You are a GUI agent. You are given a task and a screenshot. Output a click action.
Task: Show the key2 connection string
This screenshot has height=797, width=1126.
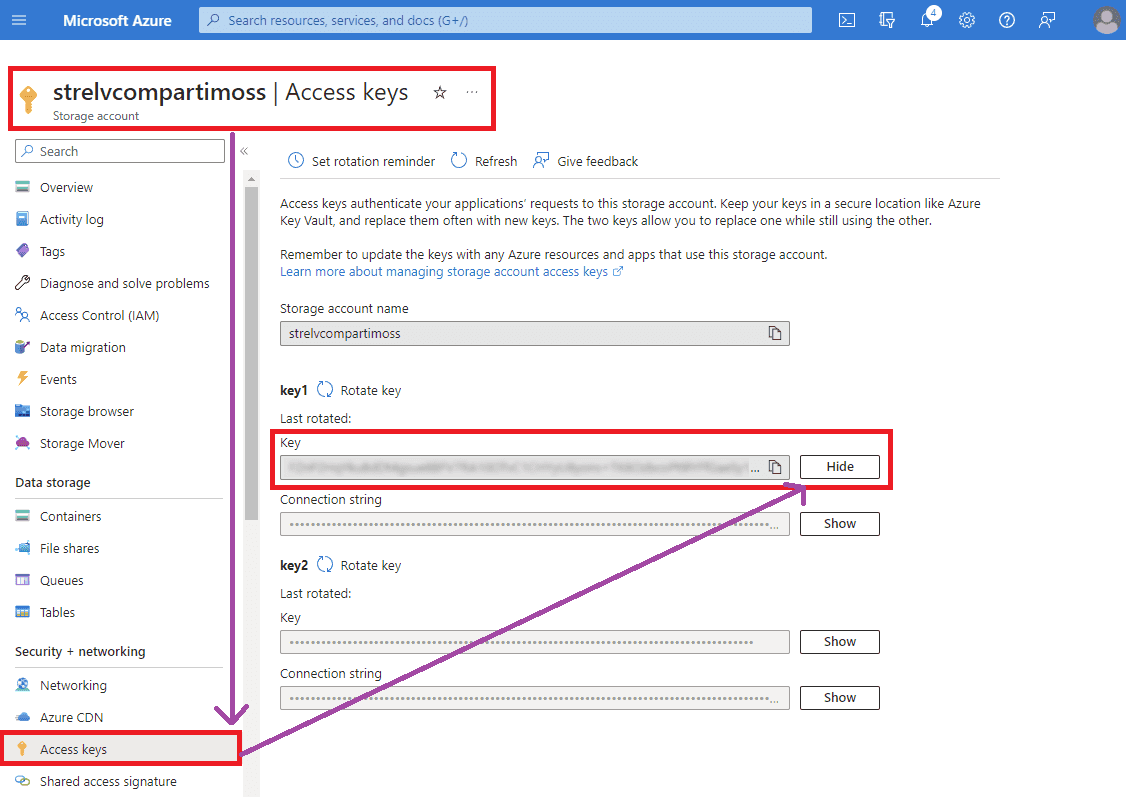(839, 697)
